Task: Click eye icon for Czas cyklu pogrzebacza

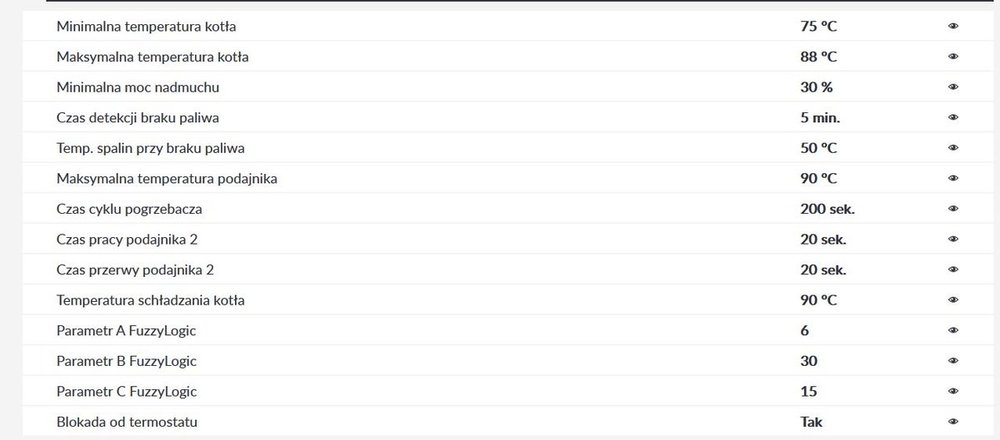Action: tap(953, 209)
